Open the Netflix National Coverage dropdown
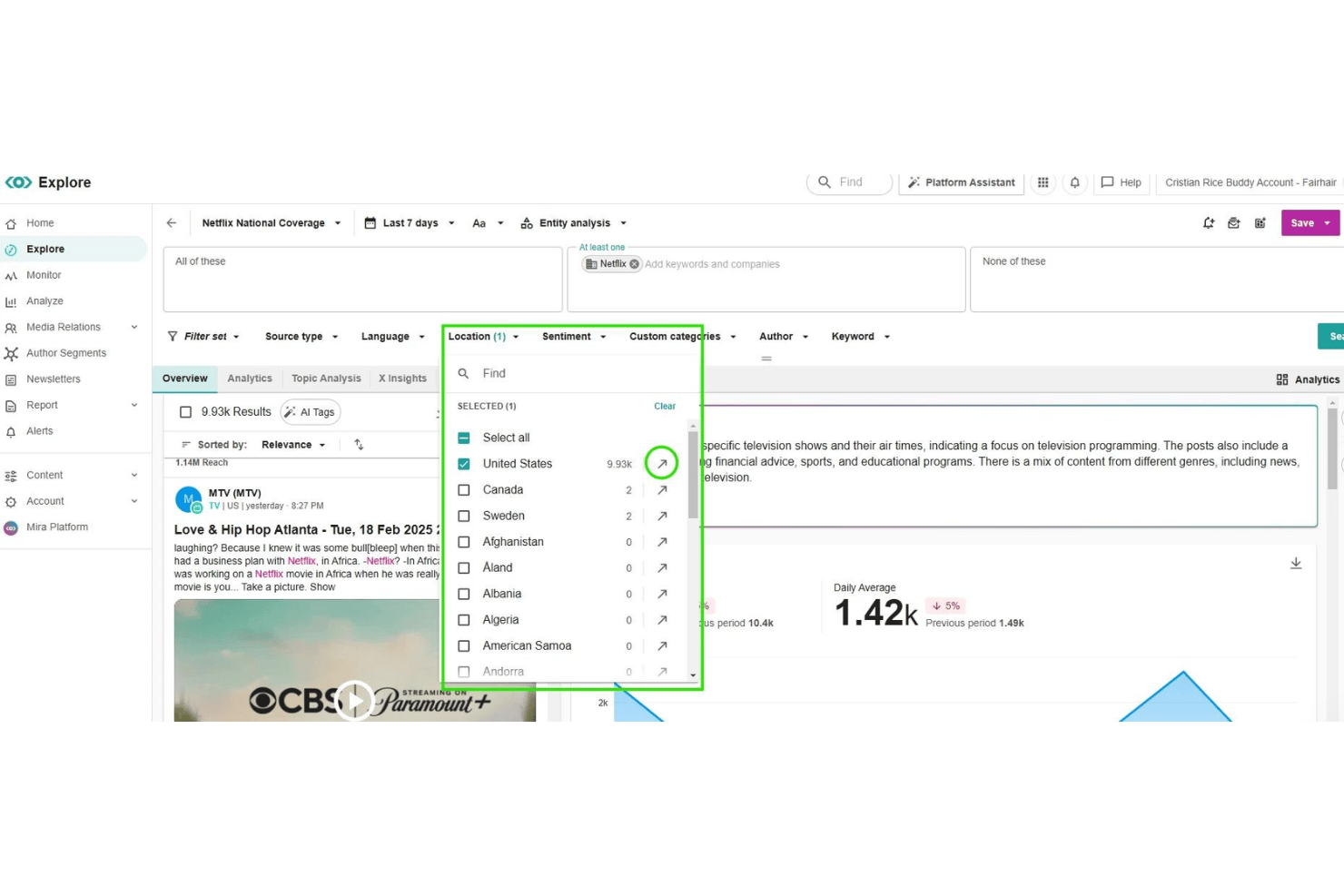The height and width of the screenshot is (896, 1344). coord(272,223)
